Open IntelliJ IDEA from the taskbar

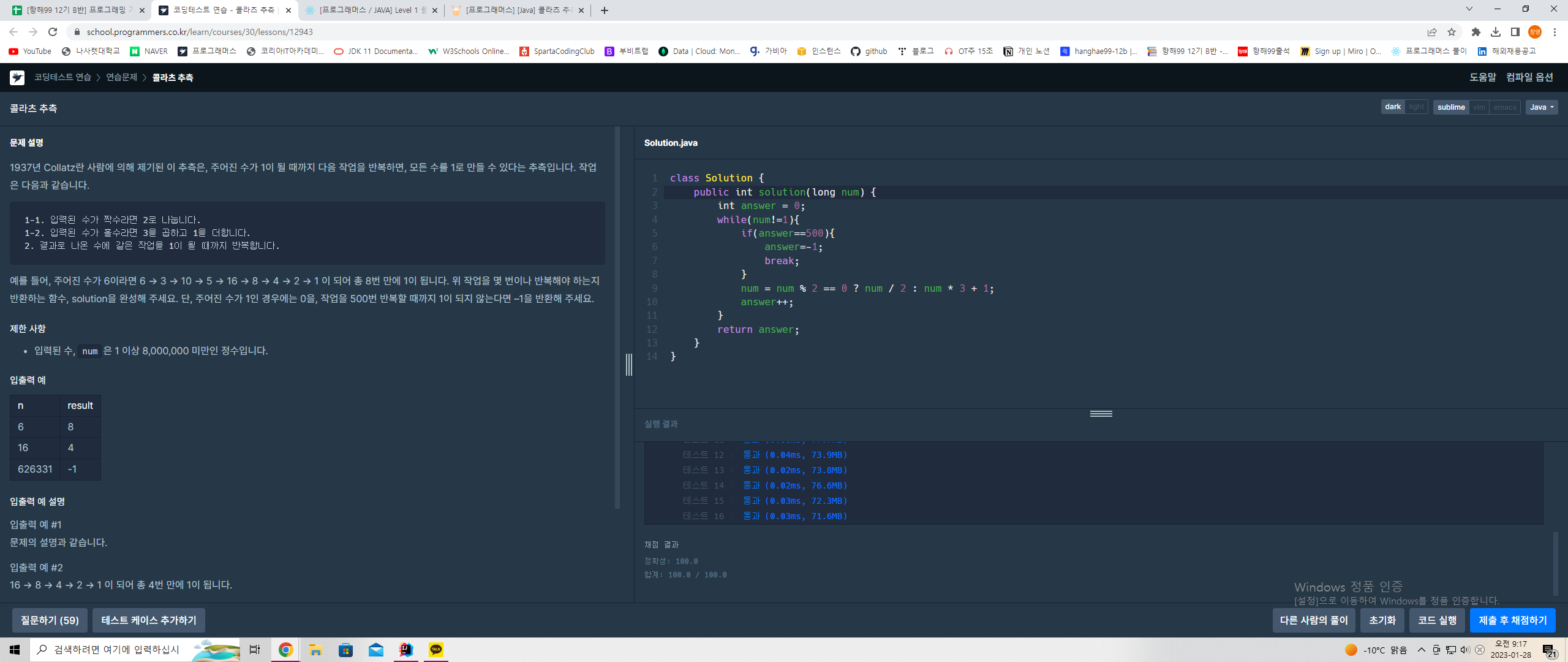click(405, 650)
